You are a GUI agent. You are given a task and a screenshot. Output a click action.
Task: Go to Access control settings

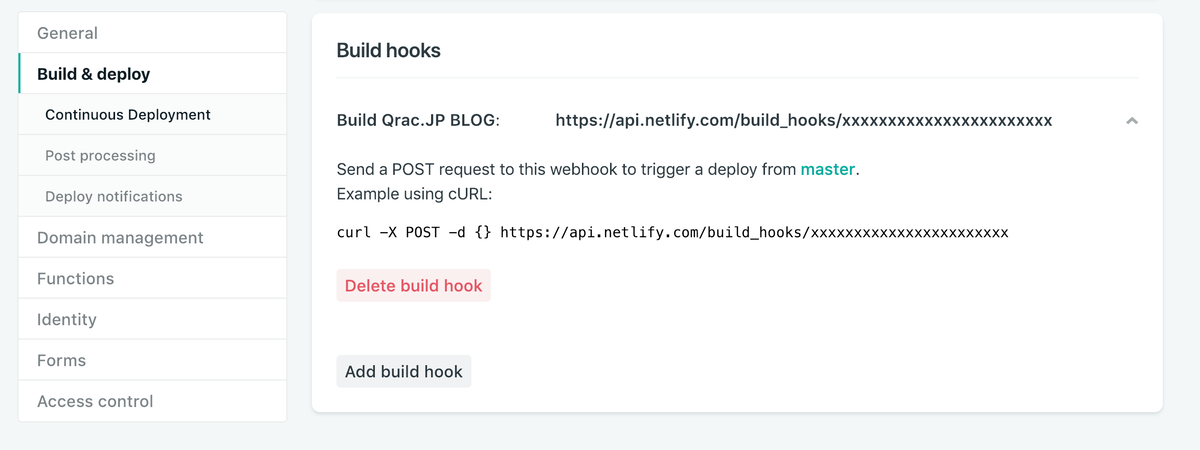click(x=95, y=402)
